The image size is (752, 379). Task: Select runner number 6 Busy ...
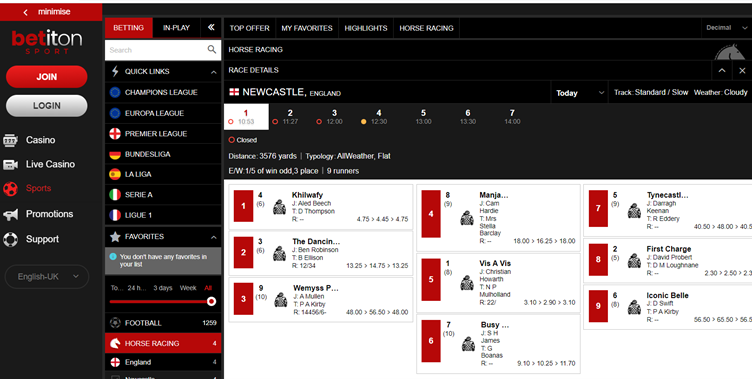(x=431, y=341)
